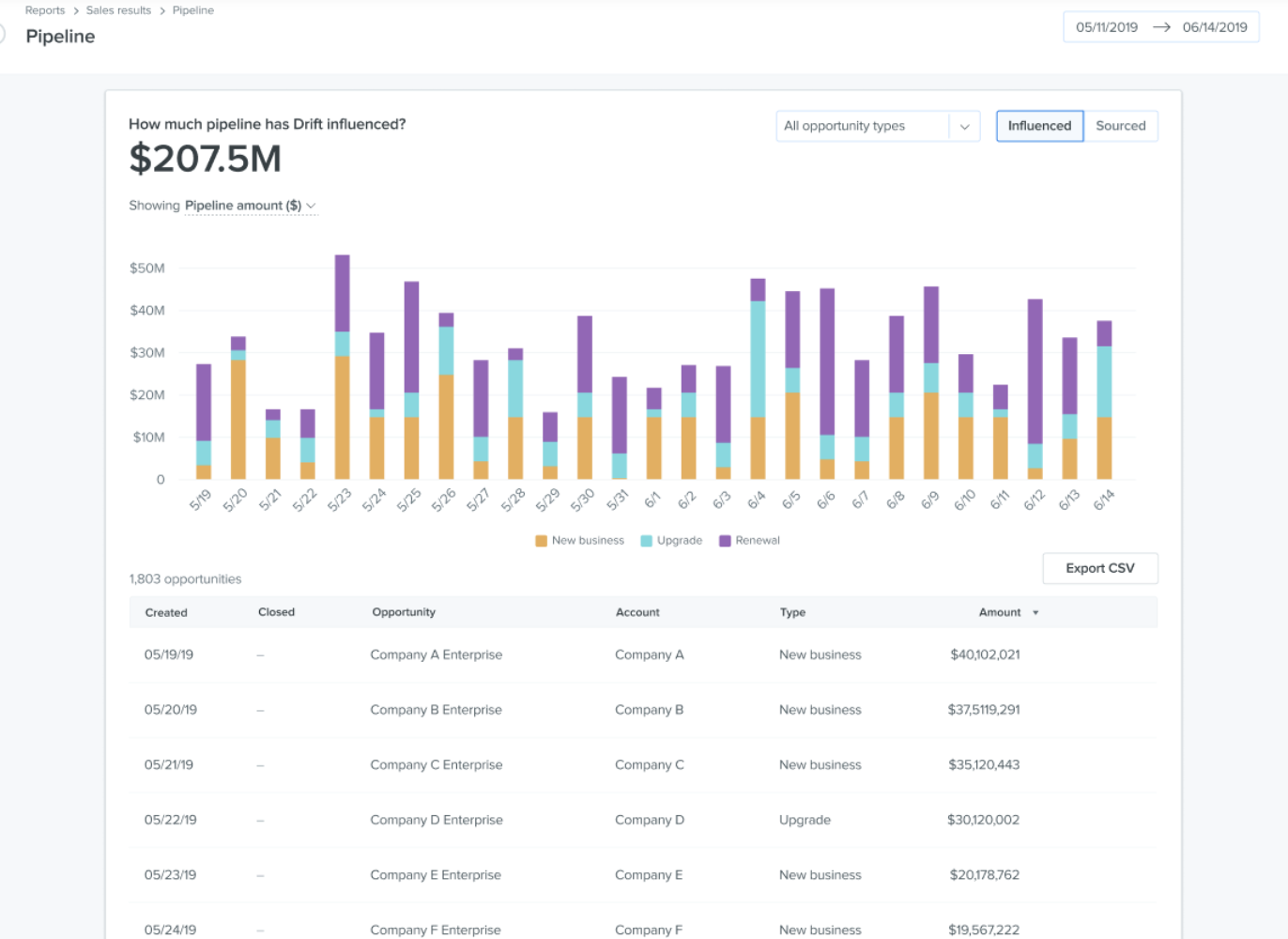Toggle the New business legend swatch
Screen dimensions: 1288x939
[x=542, y=541]
